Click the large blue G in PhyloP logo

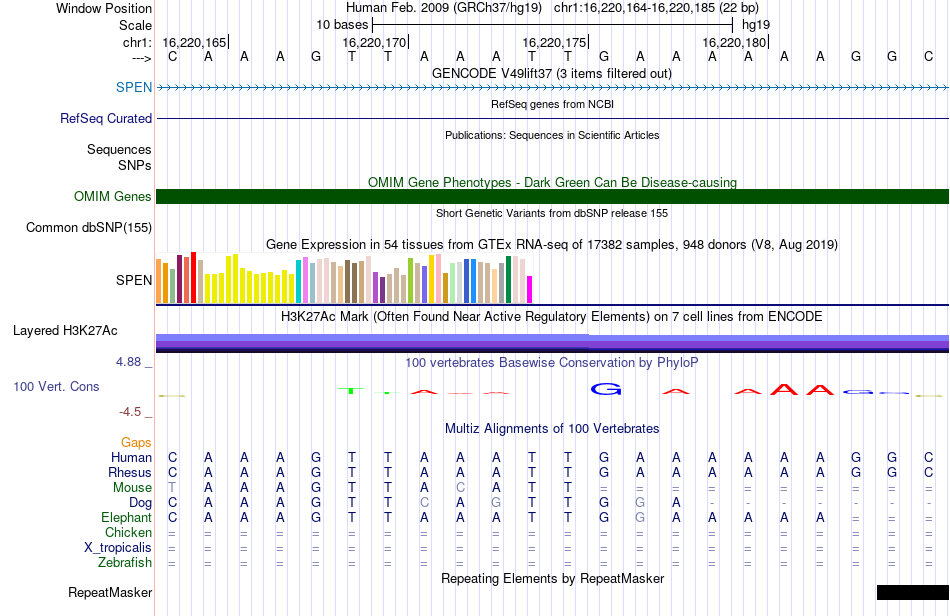point(606,389)
